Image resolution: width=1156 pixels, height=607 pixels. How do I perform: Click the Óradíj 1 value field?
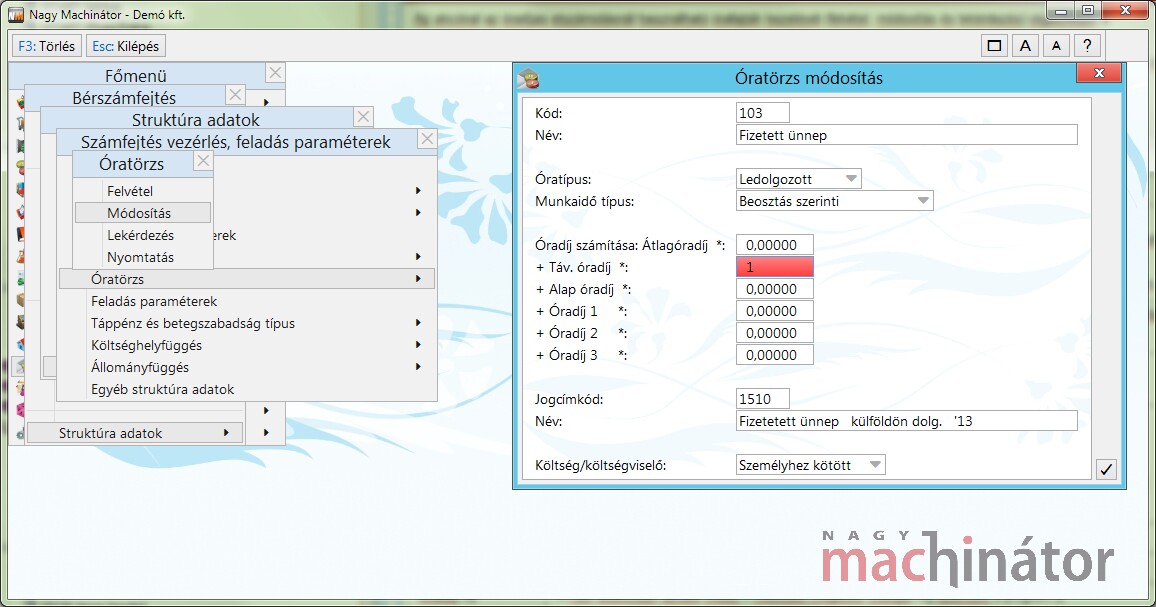[x=775, y=311]
